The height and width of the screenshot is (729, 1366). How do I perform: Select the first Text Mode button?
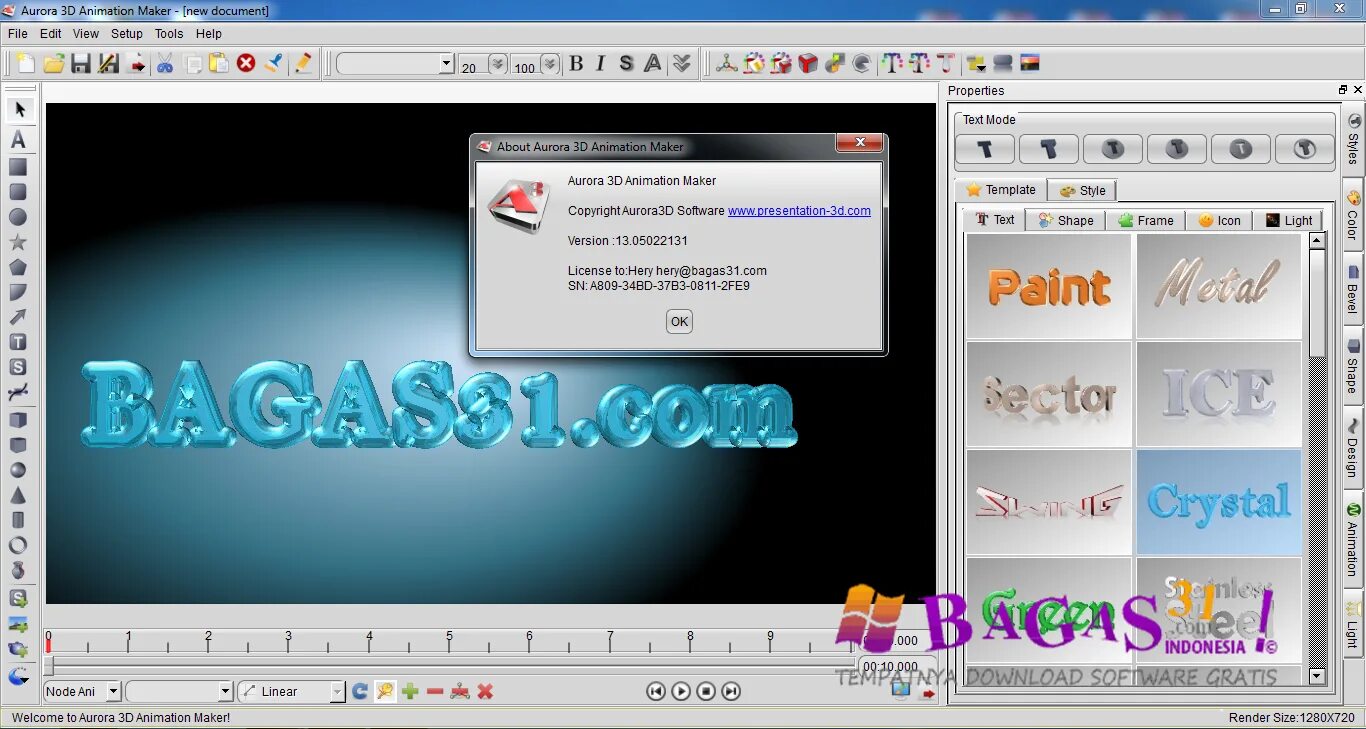tap(985, 149)
